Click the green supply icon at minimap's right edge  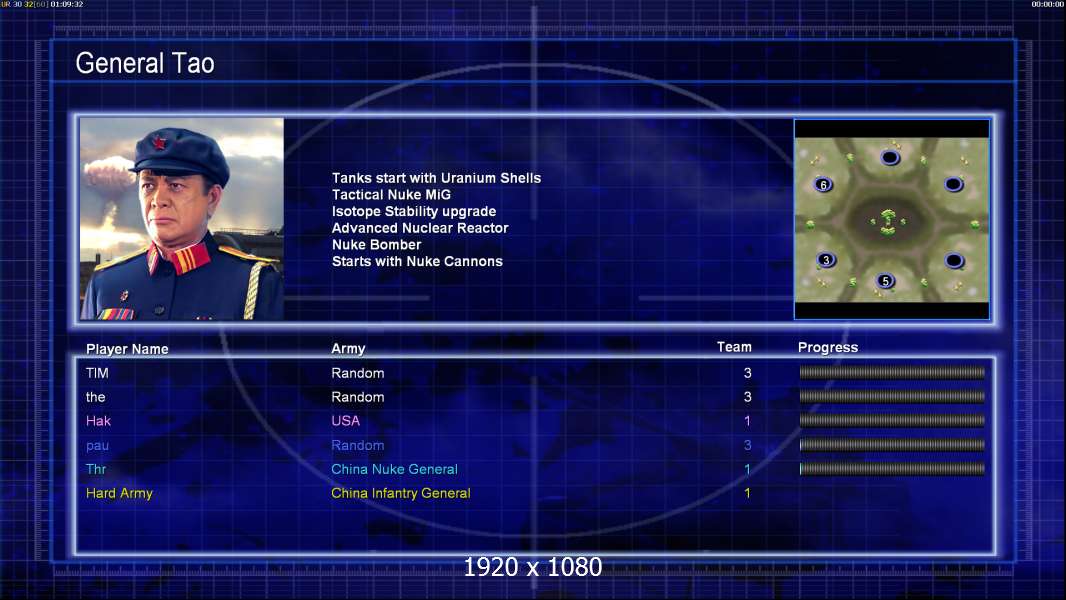tap(976, 224)
